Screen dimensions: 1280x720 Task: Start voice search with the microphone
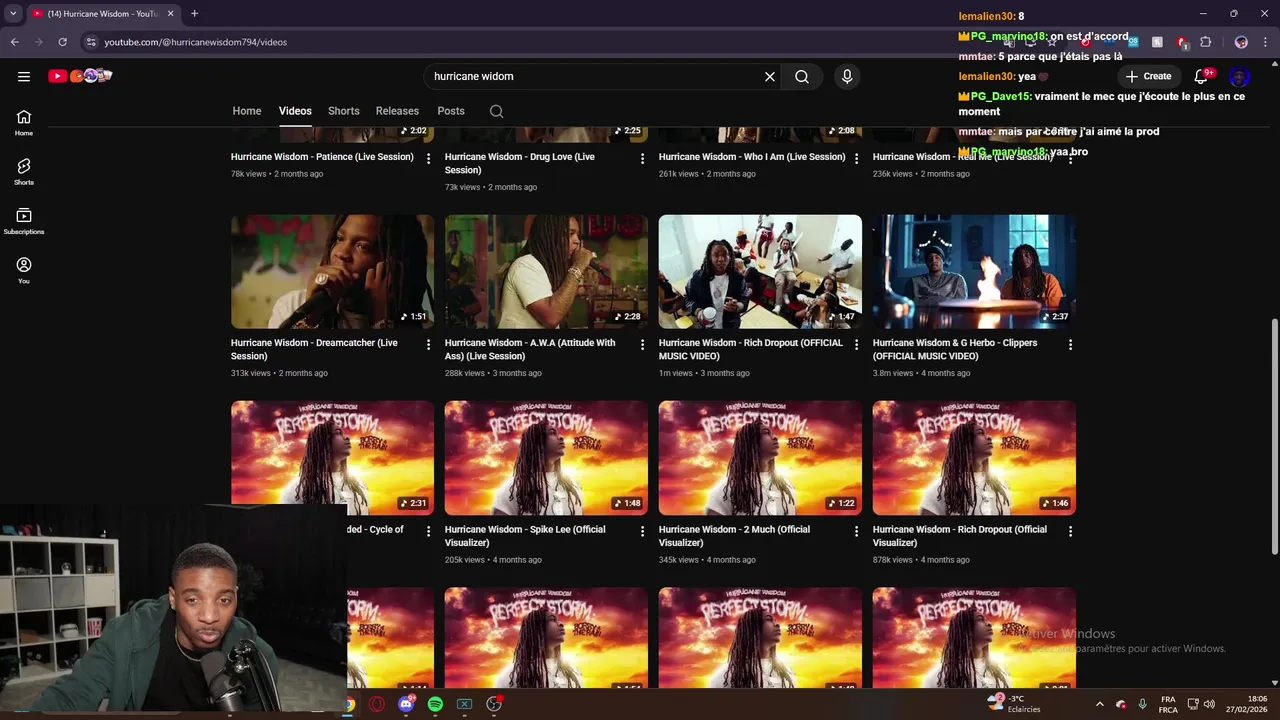pyautogui.click(x=847, y=76)
